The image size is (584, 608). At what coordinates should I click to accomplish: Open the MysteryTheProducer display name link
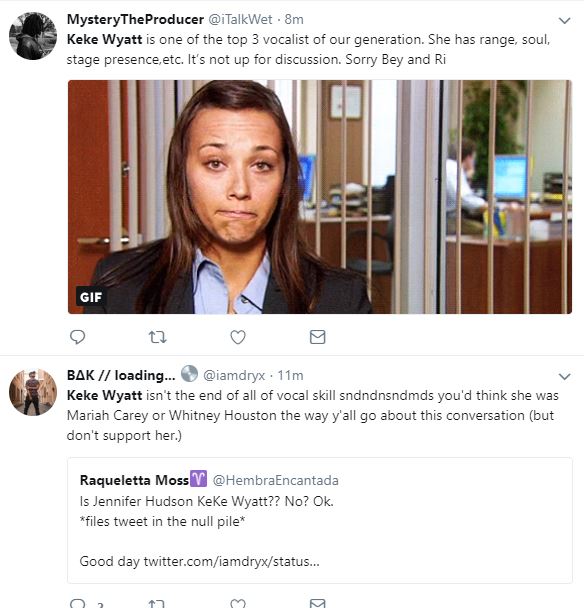pos(135,19)
